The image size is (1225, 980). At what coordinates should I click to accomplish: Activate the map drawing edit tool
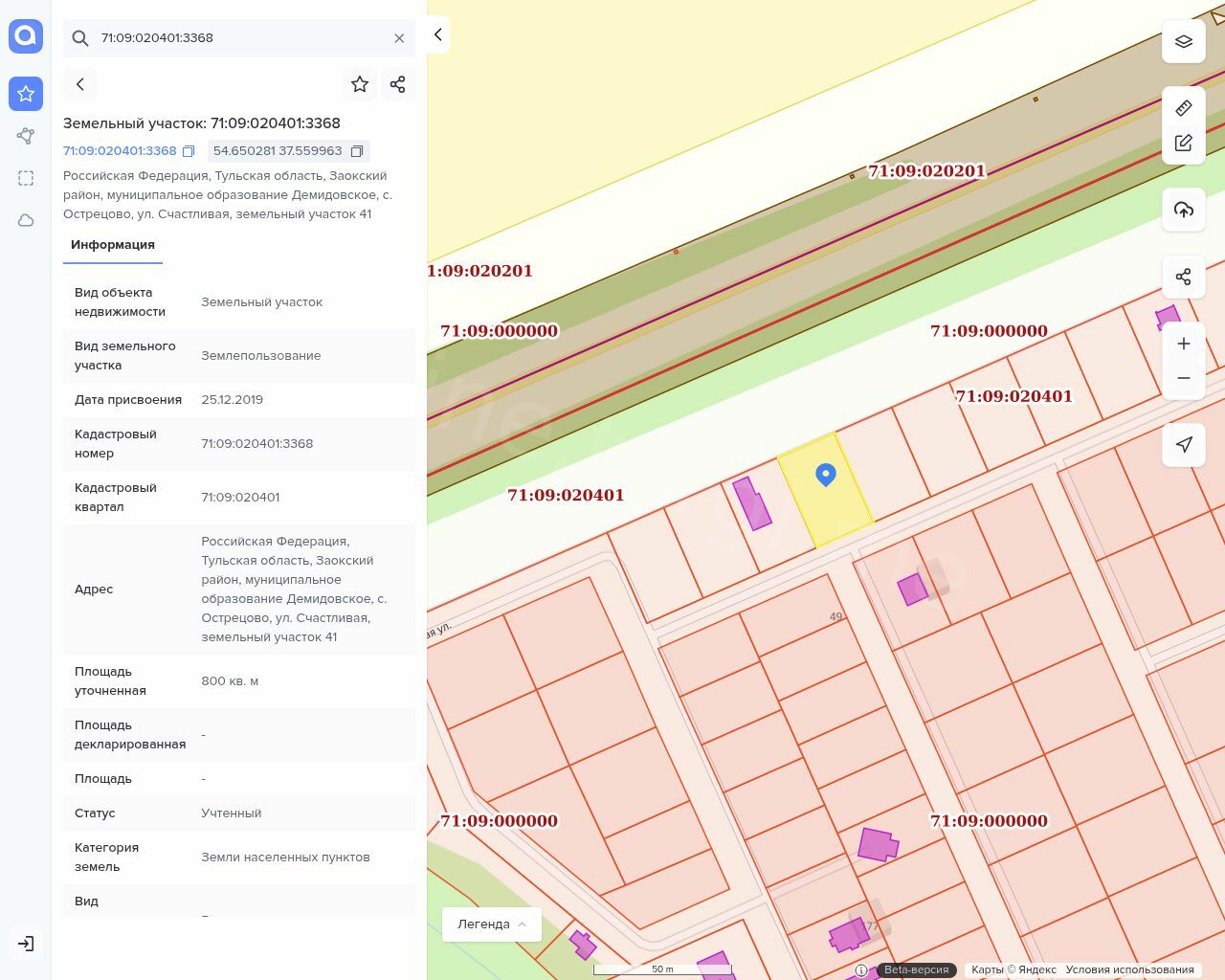click(x=1183, y=143)
